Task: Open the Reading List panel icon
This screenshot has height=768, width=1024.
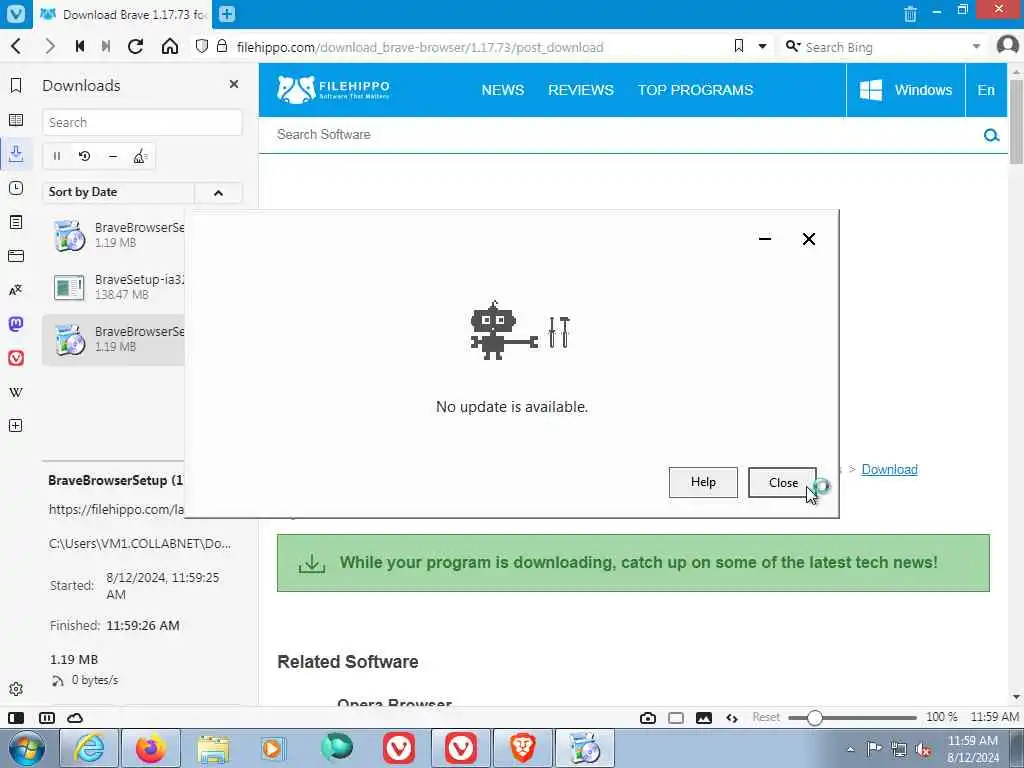Action: (x=16, y=120)
